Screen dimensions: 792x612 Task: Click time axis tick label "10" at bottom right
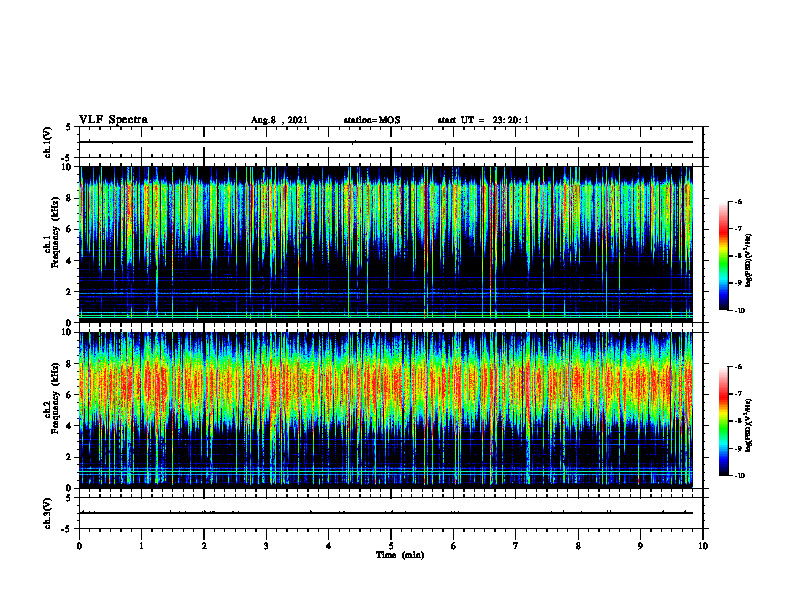pyautogui.click(x=703, y=546)
